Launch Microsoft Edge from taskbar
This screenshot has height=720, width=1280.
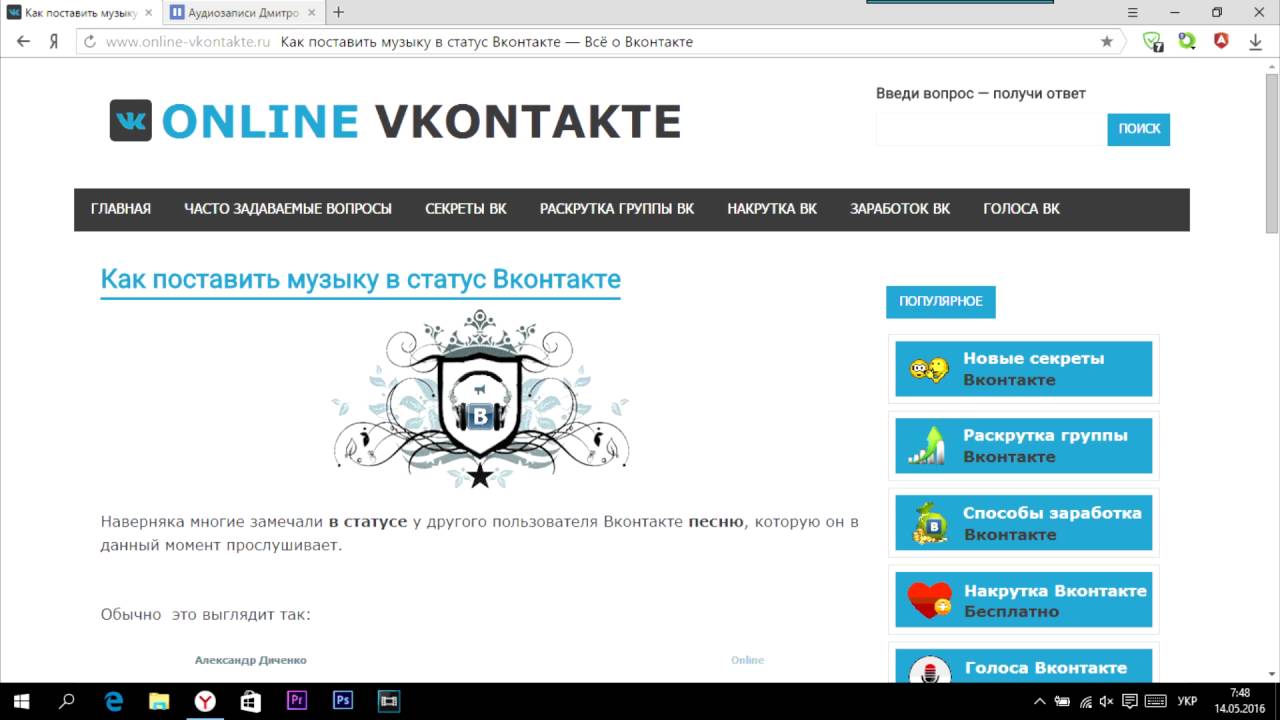point(113,701)
